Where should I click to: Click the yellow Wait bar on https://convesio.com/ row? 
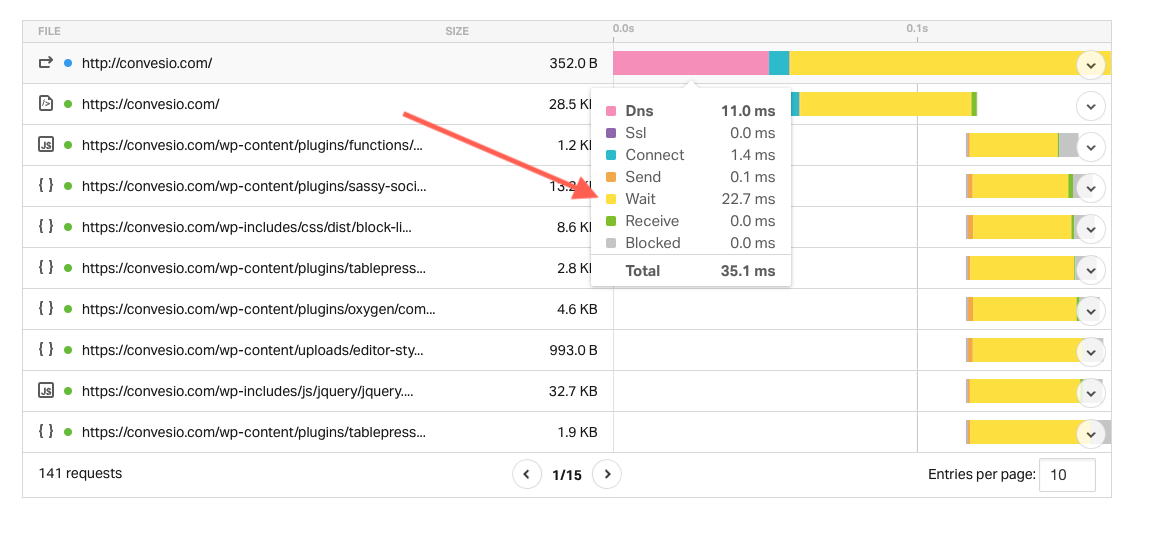click(x=885, y=104)
